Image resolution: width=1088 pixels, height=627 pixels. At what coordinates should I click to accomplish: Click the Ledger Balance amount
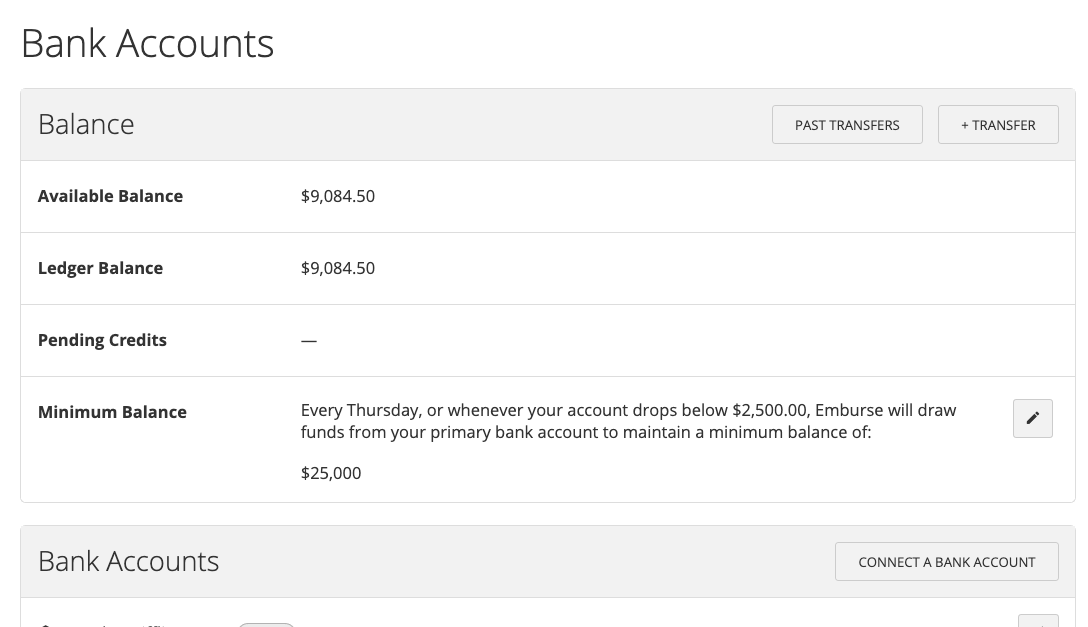pos(338,268)
